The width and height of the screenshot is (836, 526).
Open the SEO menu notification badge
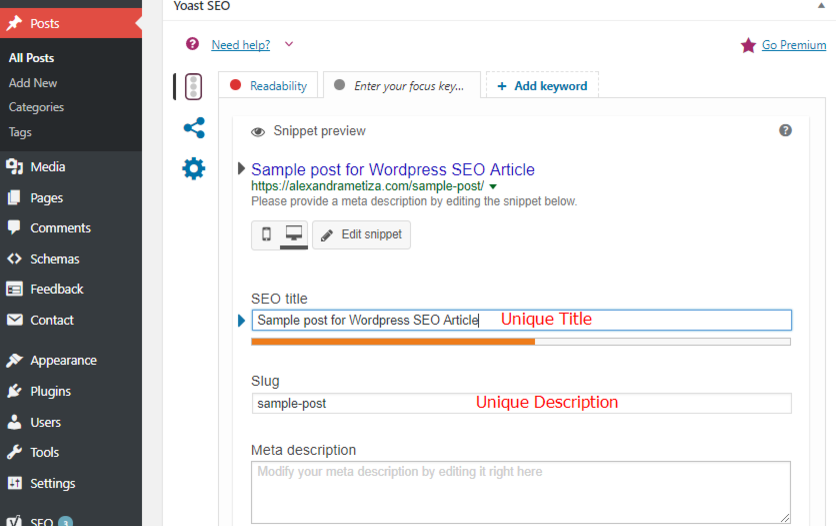click(65, 522)
